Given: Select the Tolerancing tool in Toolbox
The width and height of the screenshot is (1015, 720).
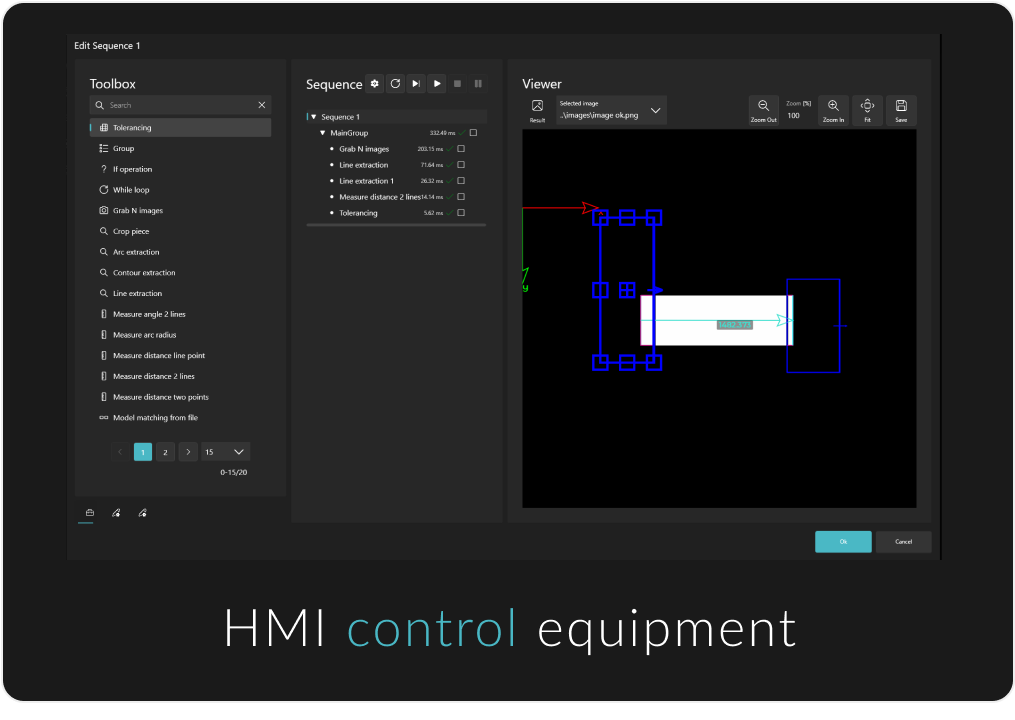Looking at the screenshot, I should [181, 128].
